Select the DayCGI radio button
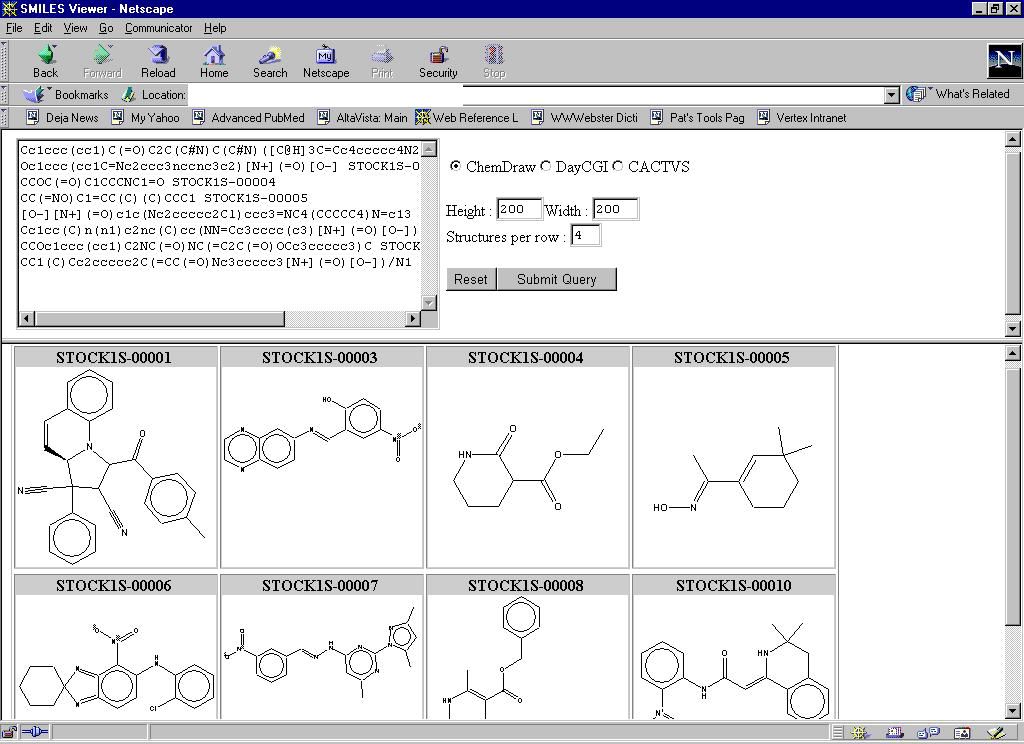This screenshot has height=744, width=1024. click(545, 166)
